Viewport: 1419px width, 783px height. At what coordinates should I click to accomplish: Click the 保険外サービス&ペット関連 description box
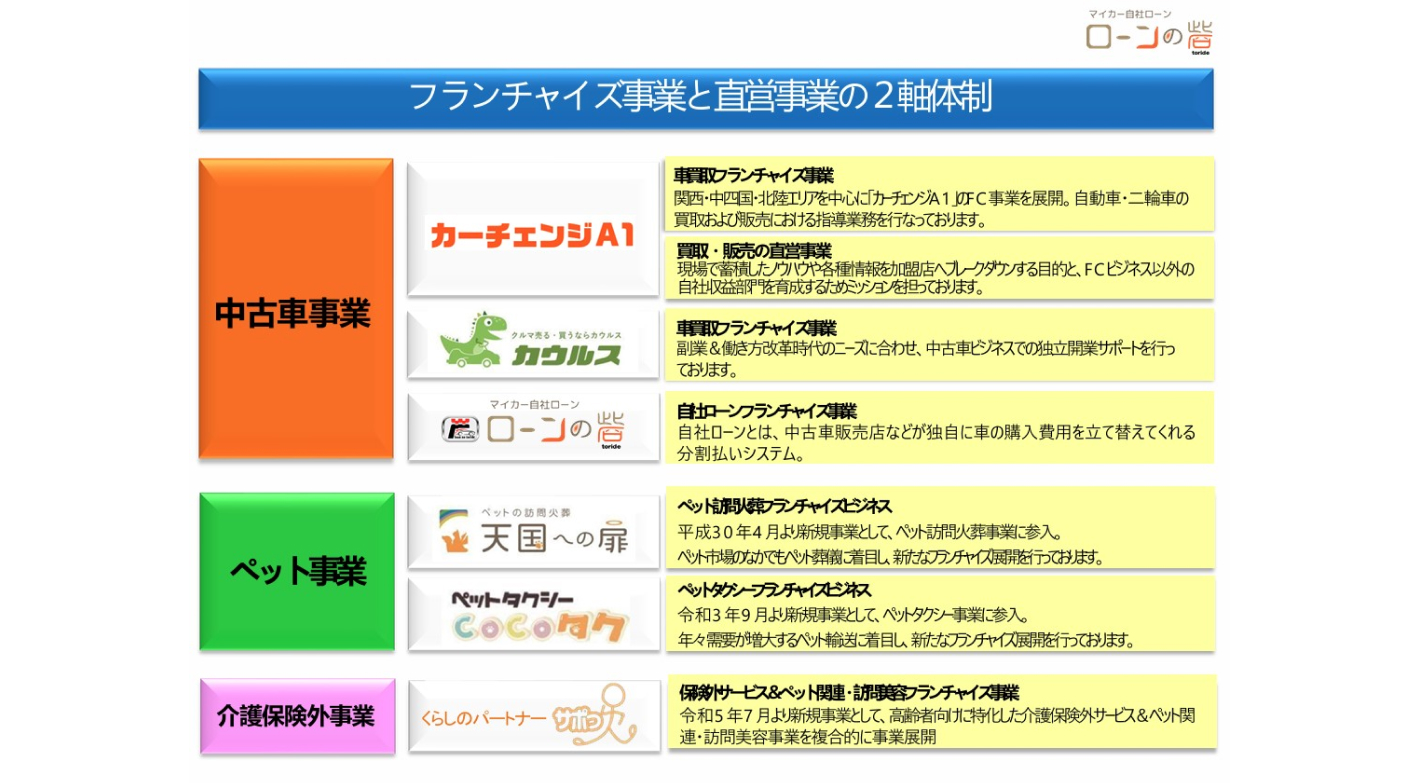[x=938, y=713]
